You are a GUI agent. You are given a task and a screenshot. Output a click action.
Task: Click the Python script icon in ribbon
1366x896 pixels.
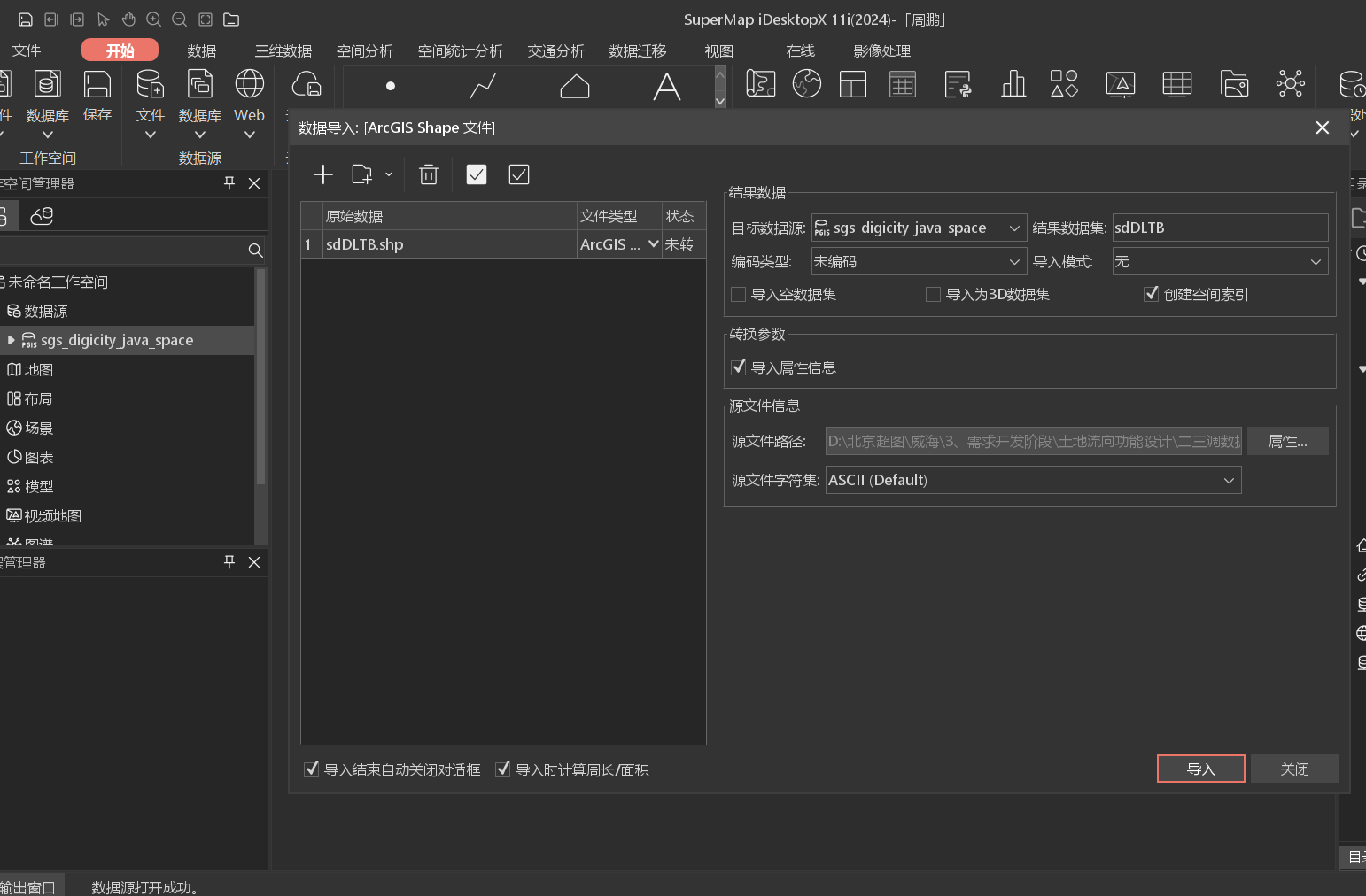958,84
